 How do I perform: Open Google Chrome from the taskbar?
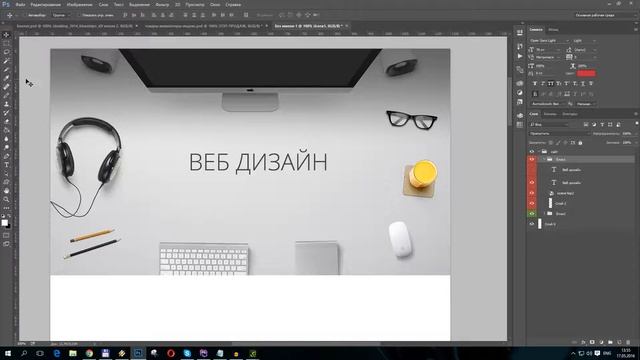[89, 353]
